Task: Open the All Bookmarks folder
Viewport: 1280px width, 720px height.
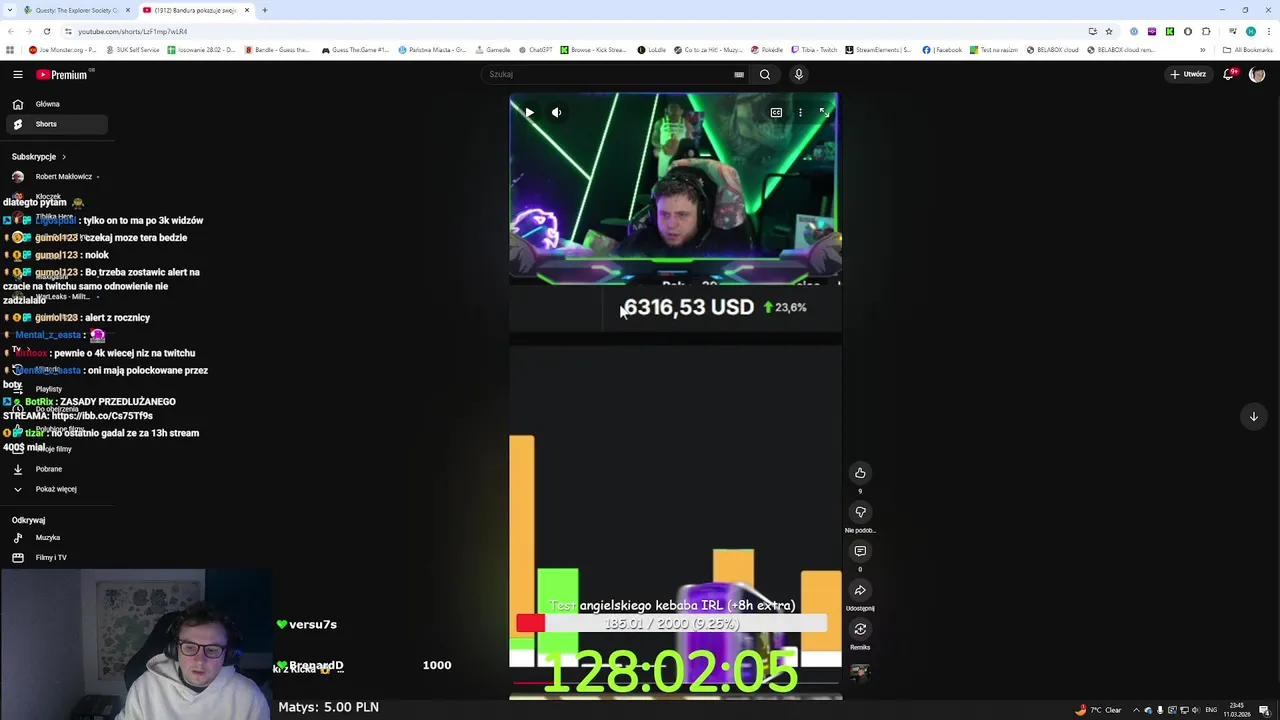Action: (x=1247, y=50)
